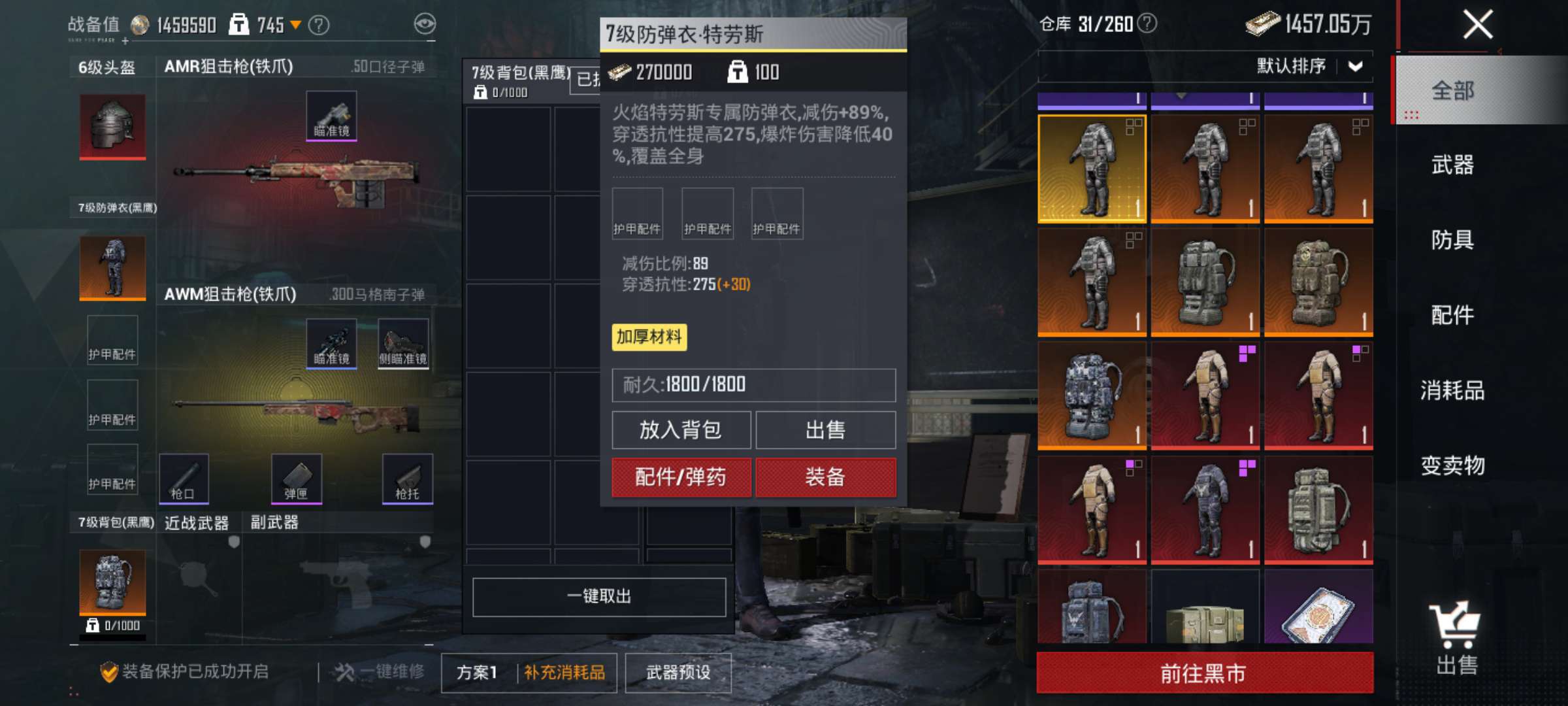Click the 一键取出 take-all button
Screen dimensions: 1568x706
pos(599,597)
